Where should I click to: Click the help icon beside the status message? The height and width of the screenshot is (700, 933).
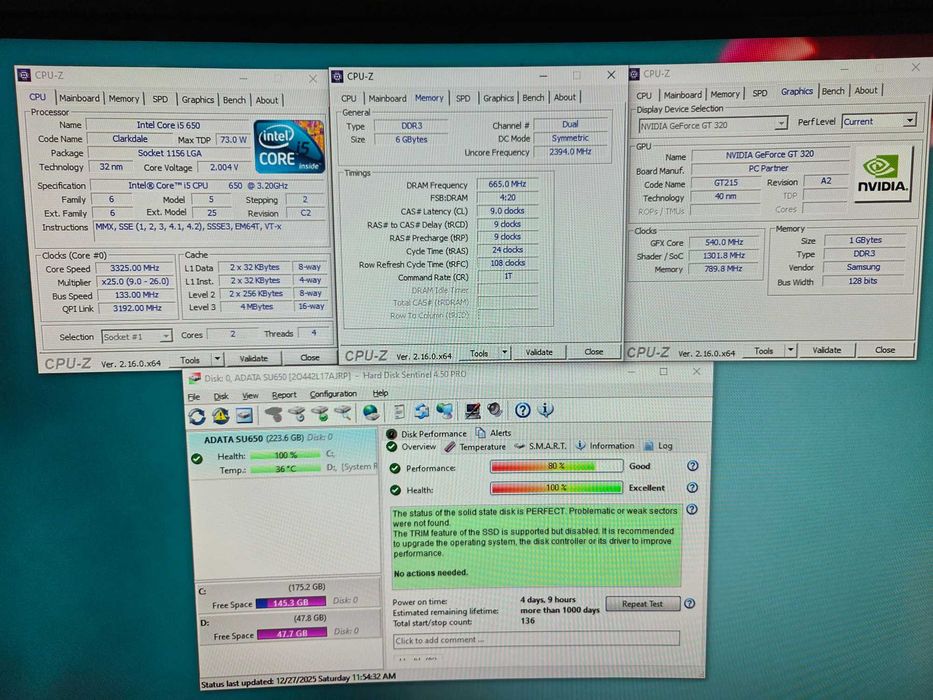(x=691, y=510)
